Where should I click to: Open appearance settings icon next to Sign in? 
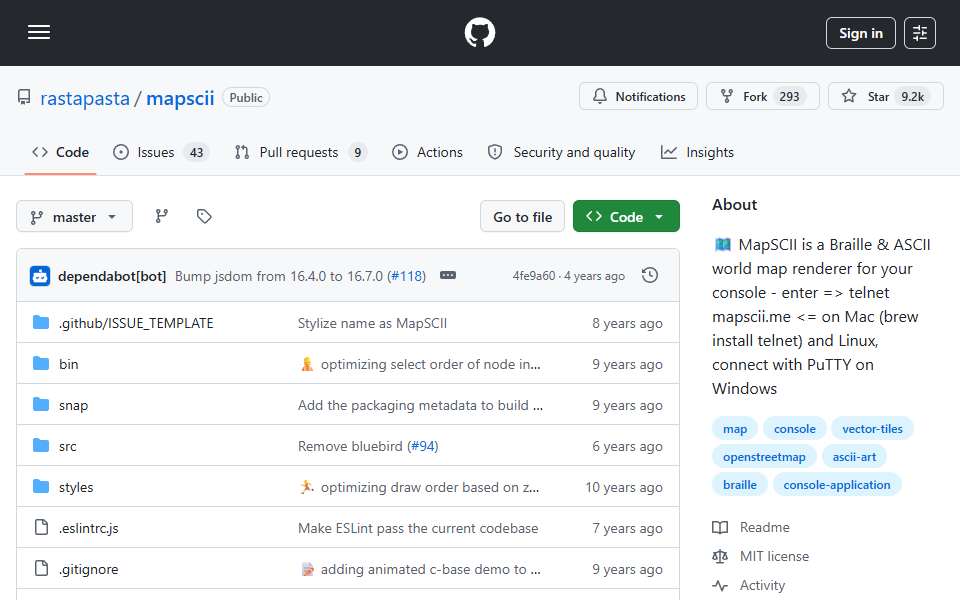pos(919,33)
